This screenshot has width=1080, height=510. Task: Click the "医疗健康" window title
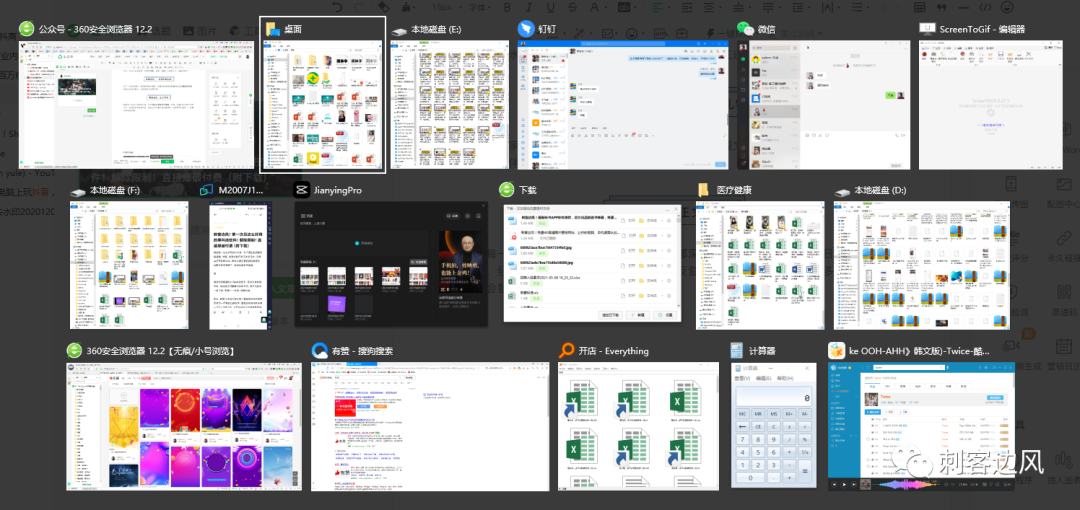click(x=734, y=190)
